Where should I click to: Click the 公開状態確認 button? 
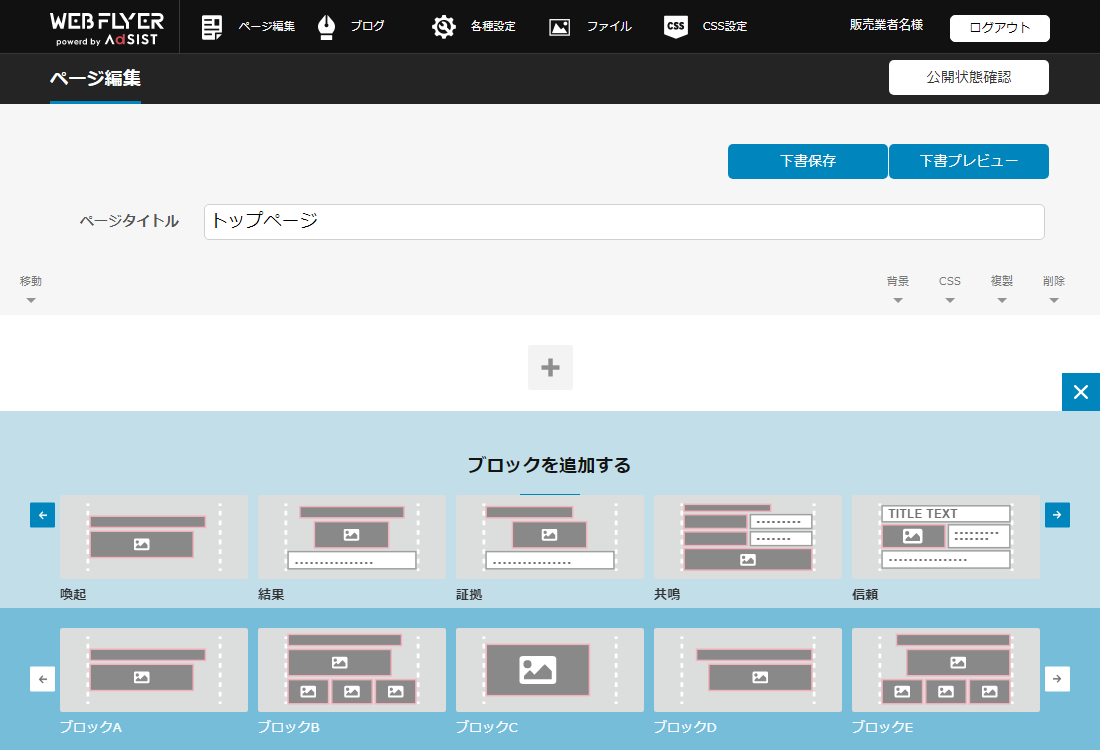click(x=968, y=77)
